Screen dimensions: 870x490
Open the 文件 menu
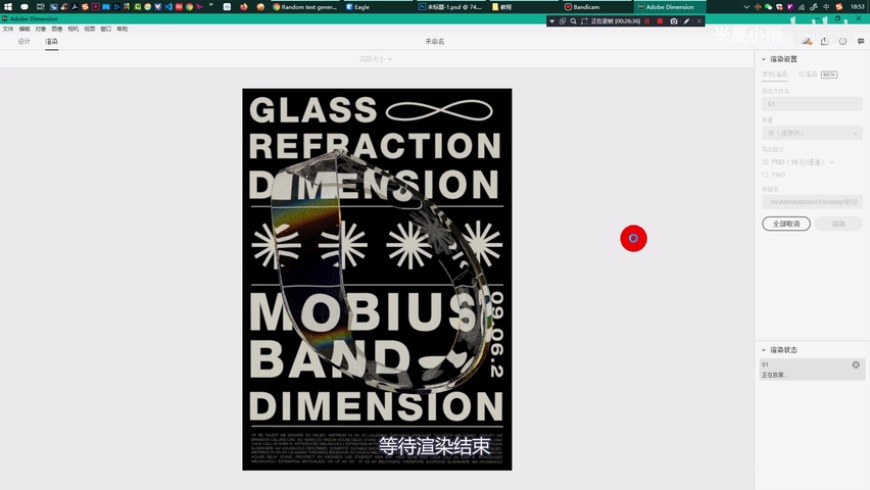pos(8,29)
